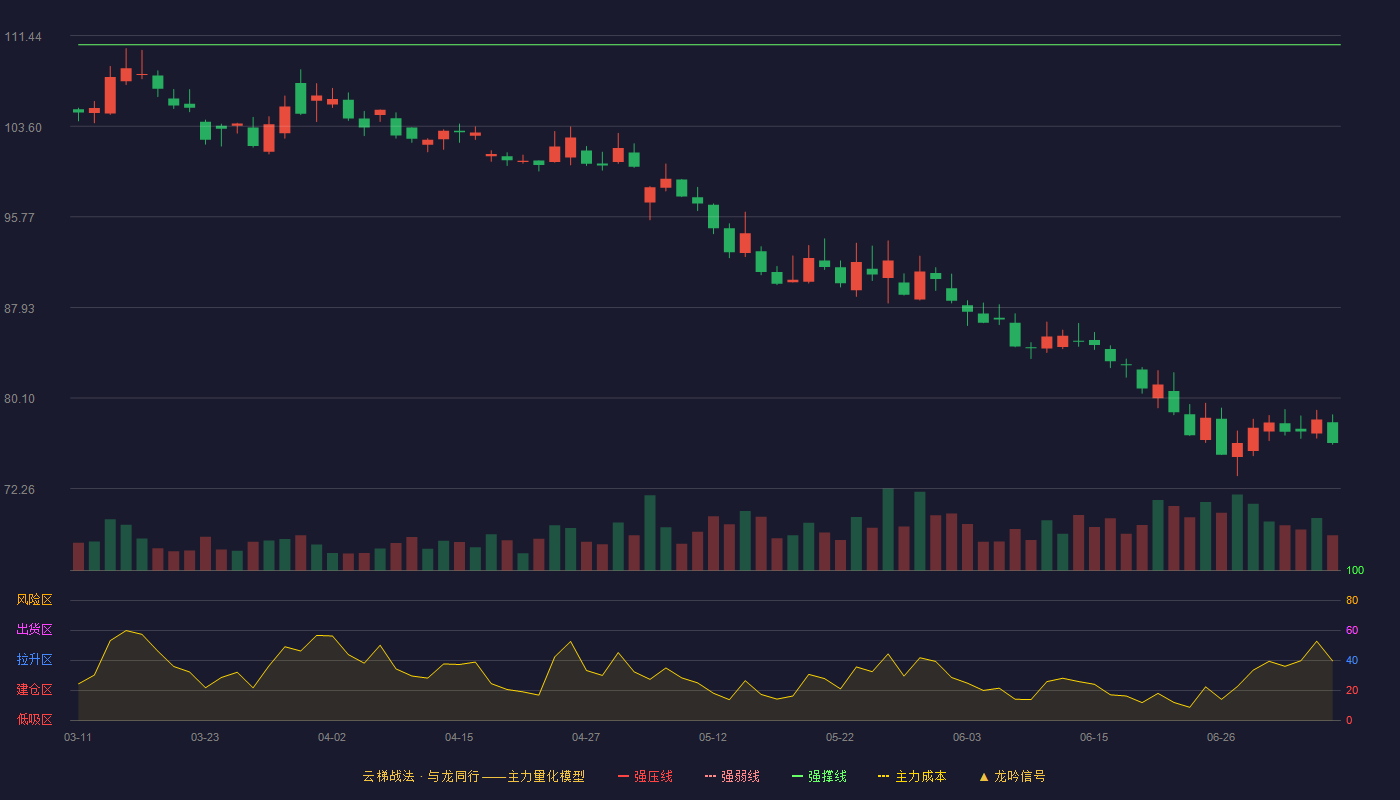Click the 111.44 price axis label
The image size is (1400, 800).
click(x=23, y=37)
